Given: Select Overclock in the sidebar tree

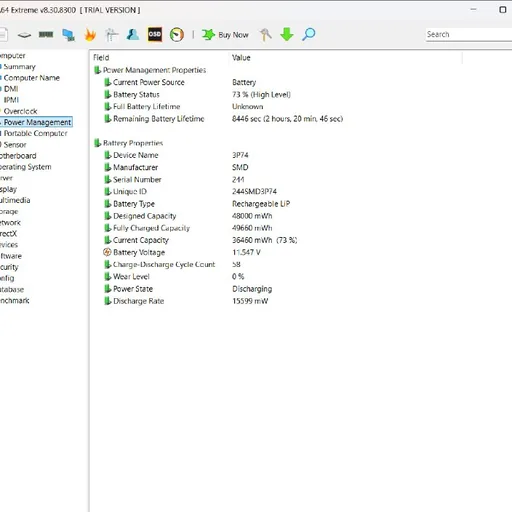Looking at the screenshot, I should point(20,111).
